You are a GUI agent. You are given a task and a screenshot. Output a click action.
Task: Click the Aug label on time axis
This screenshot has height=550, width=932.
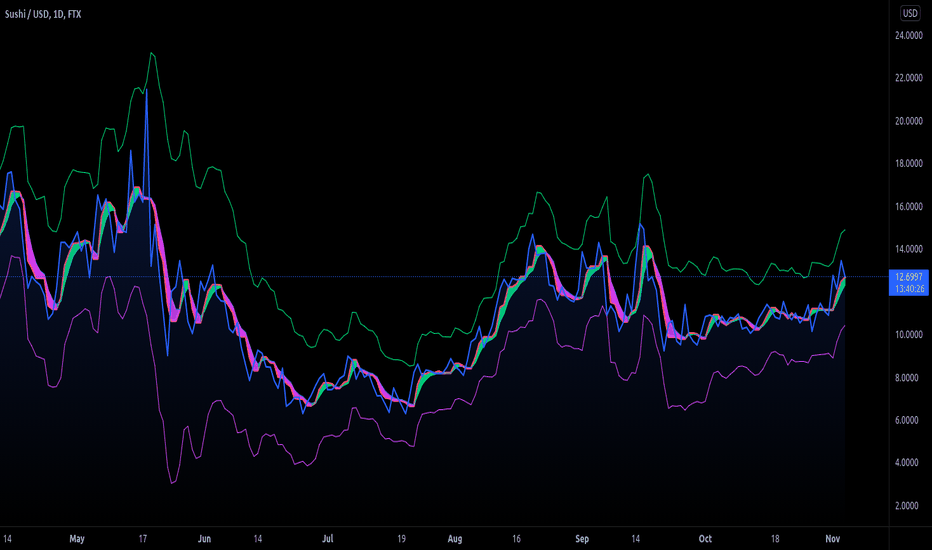pos(455,539)
